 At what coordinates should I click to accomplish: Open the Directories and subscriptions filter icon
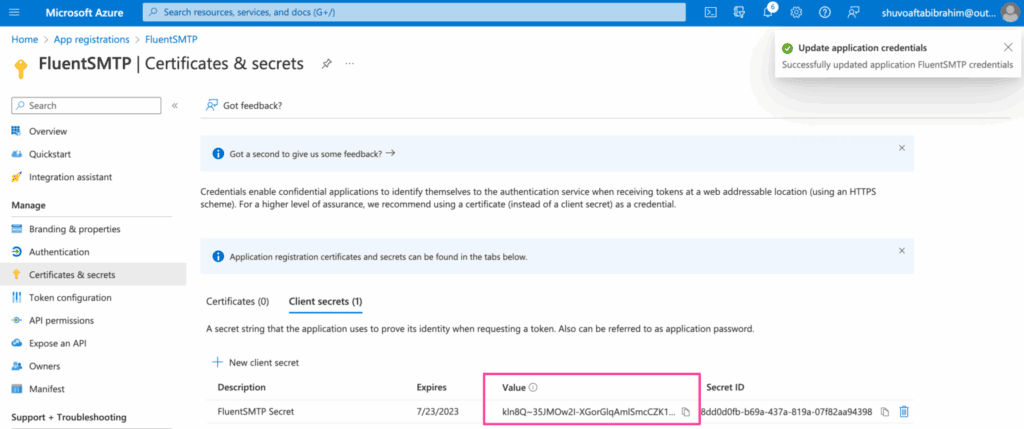[x=739, y=12]
